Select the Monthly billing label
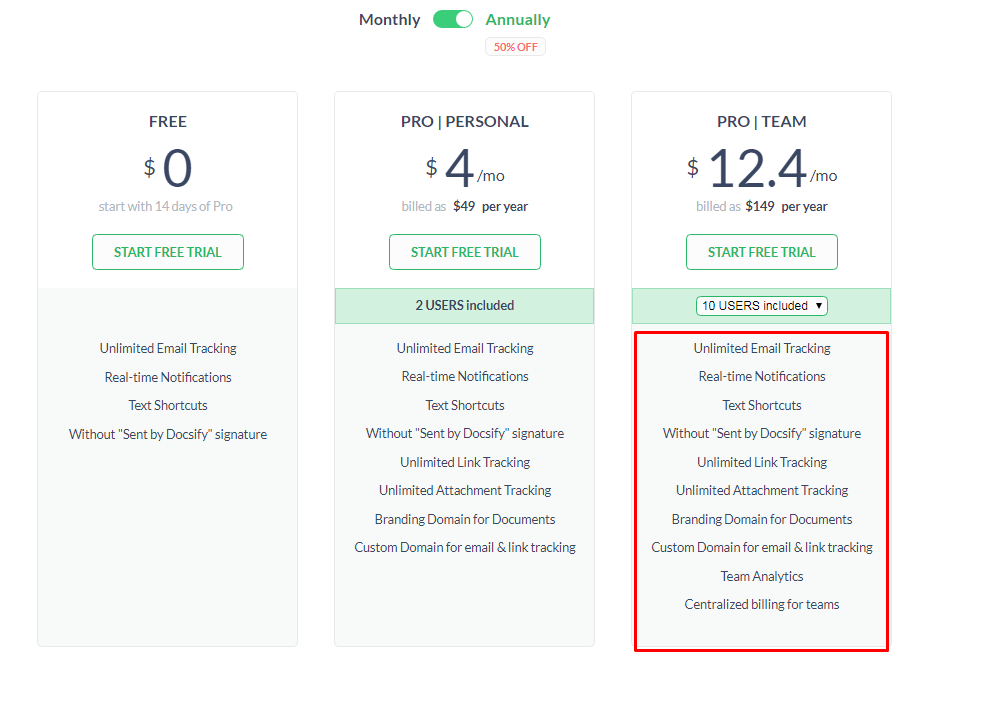Viewport: 999px width, 712px height. click(389, 20)
